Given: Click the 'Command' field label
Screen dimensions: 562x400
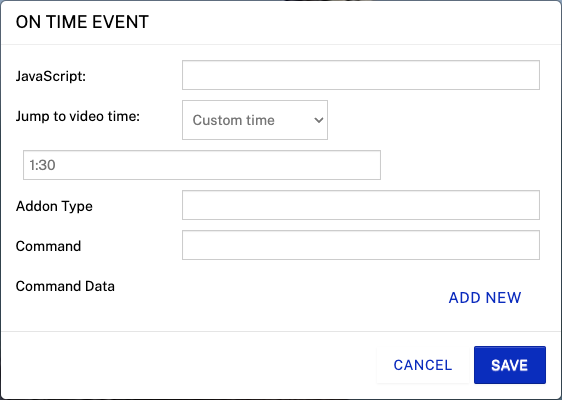Looking at the screenshot, I should click(48, 246).
